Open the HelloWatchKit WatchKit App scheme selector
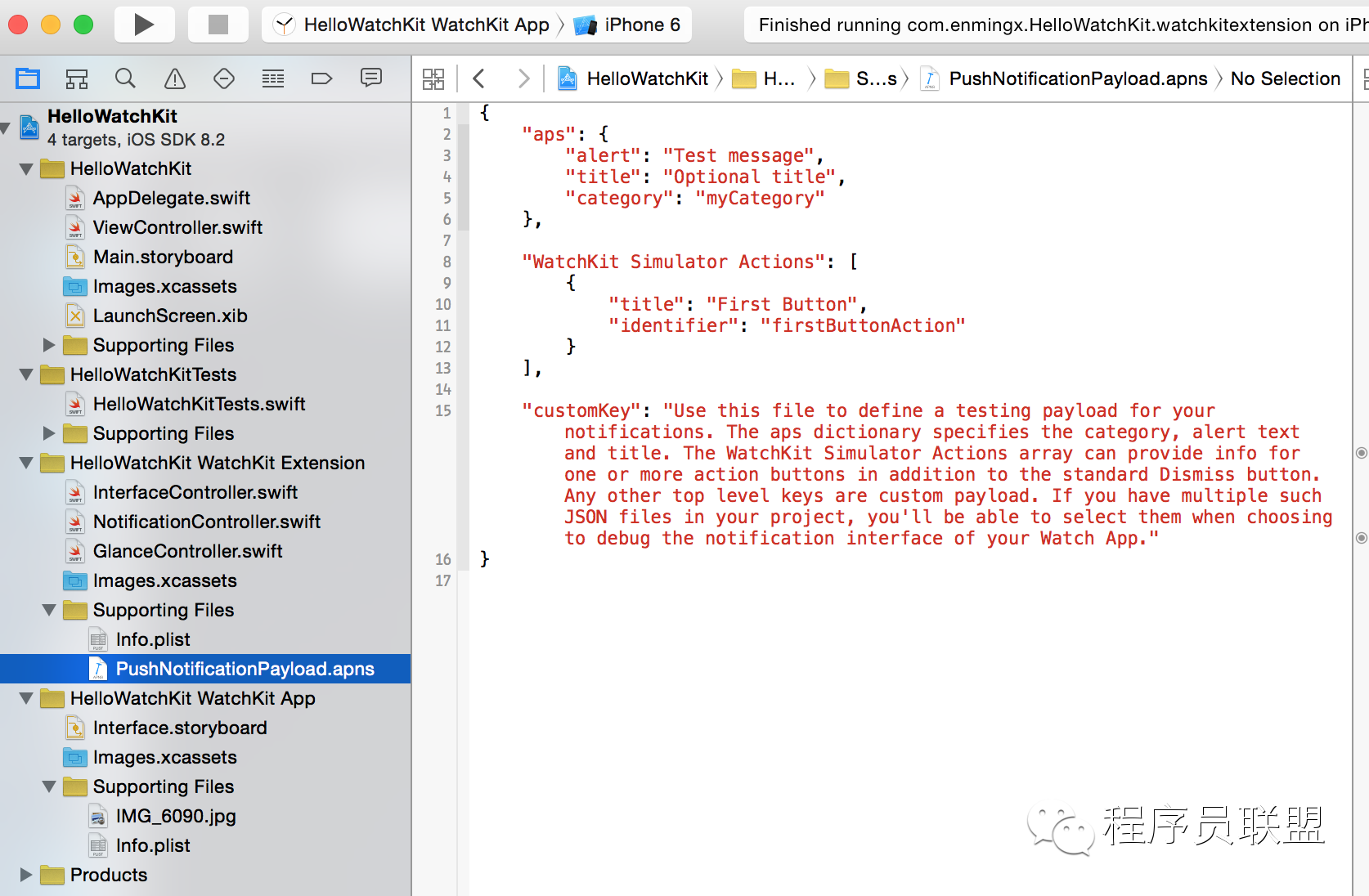The image size is (1369, 896). click(x=412, y=25)
